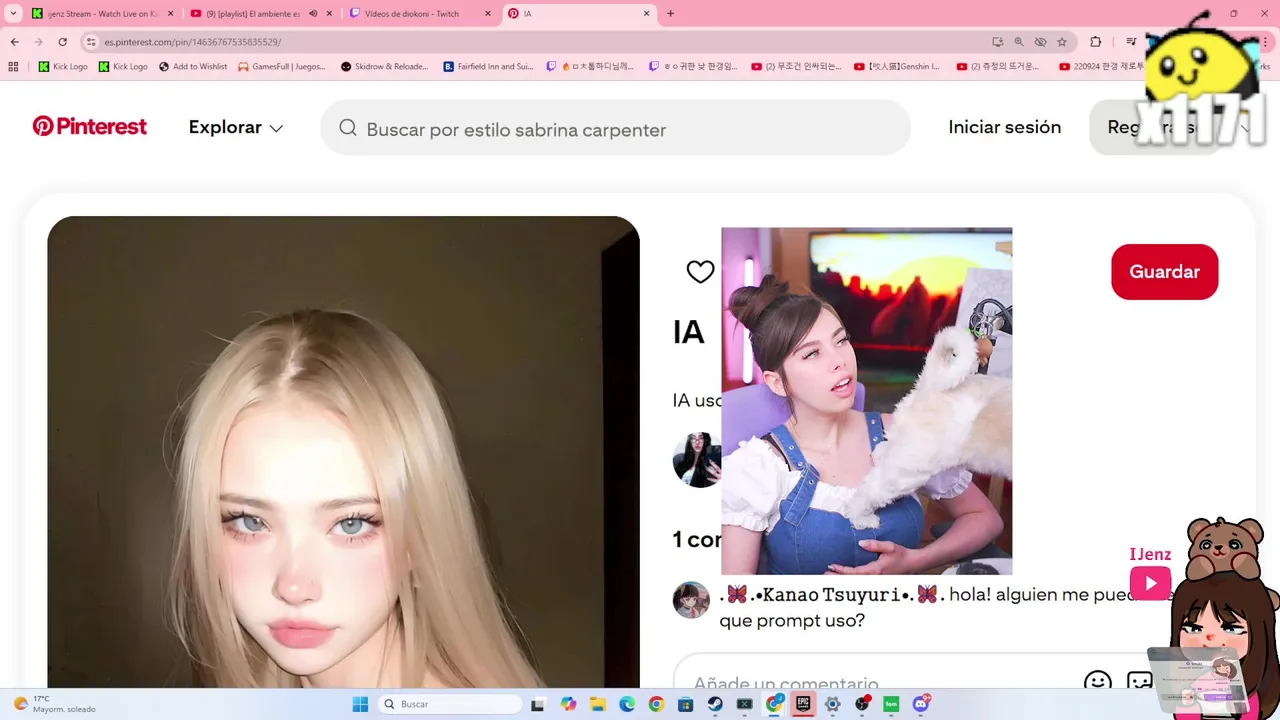Bookmark this page with star icon
The height and width of the screenshot is (720, 1280).
coord(1062,42)
